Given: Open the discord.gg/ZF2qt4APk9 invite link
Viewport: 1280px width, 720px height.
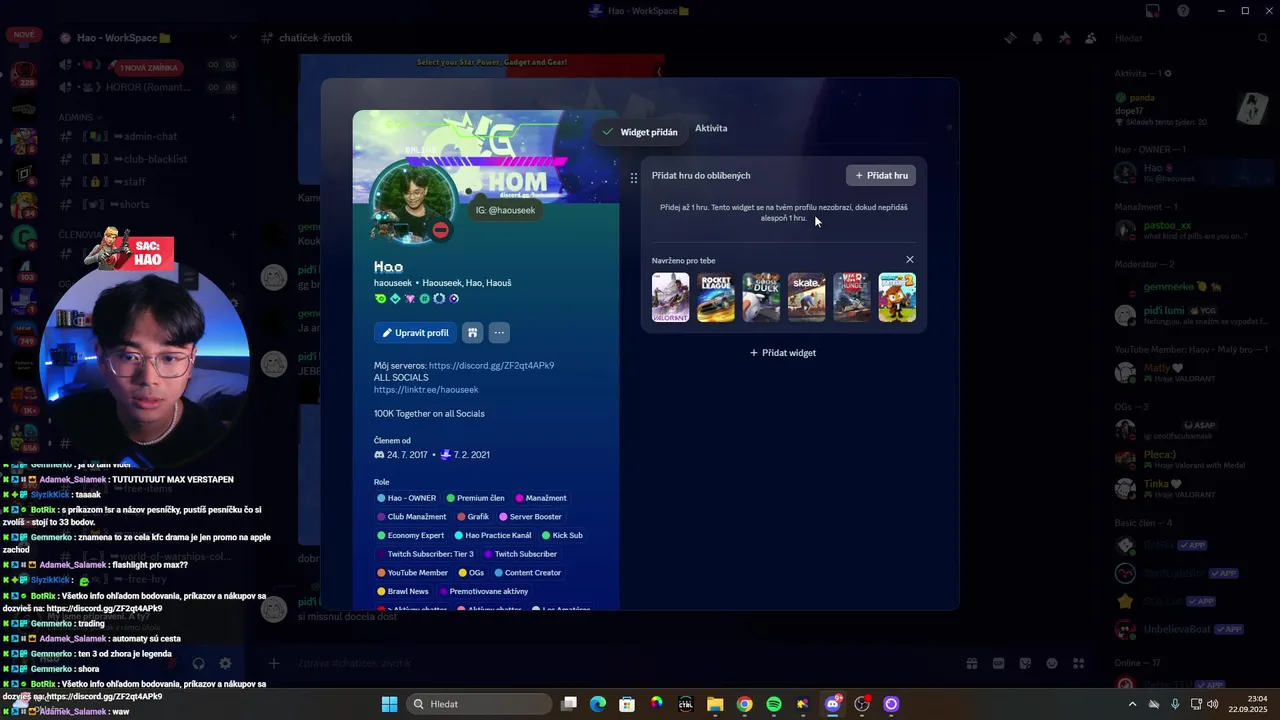Looking at the screenshot, I should click(491, 366).
